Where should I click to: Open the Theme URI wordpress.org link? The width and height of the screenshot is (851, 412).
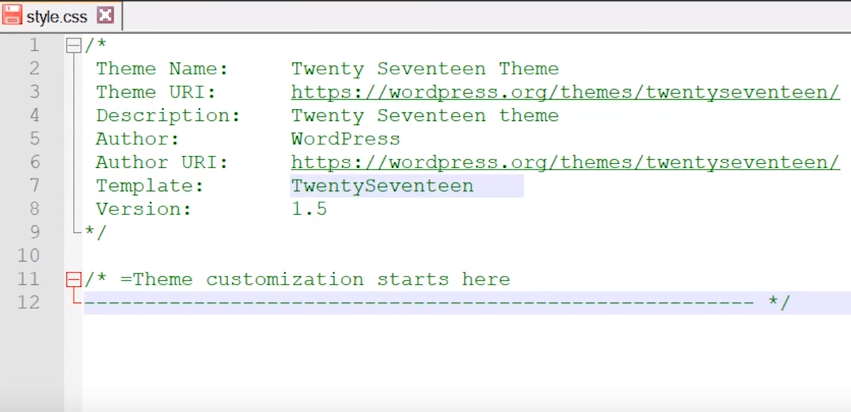[566, 92]
